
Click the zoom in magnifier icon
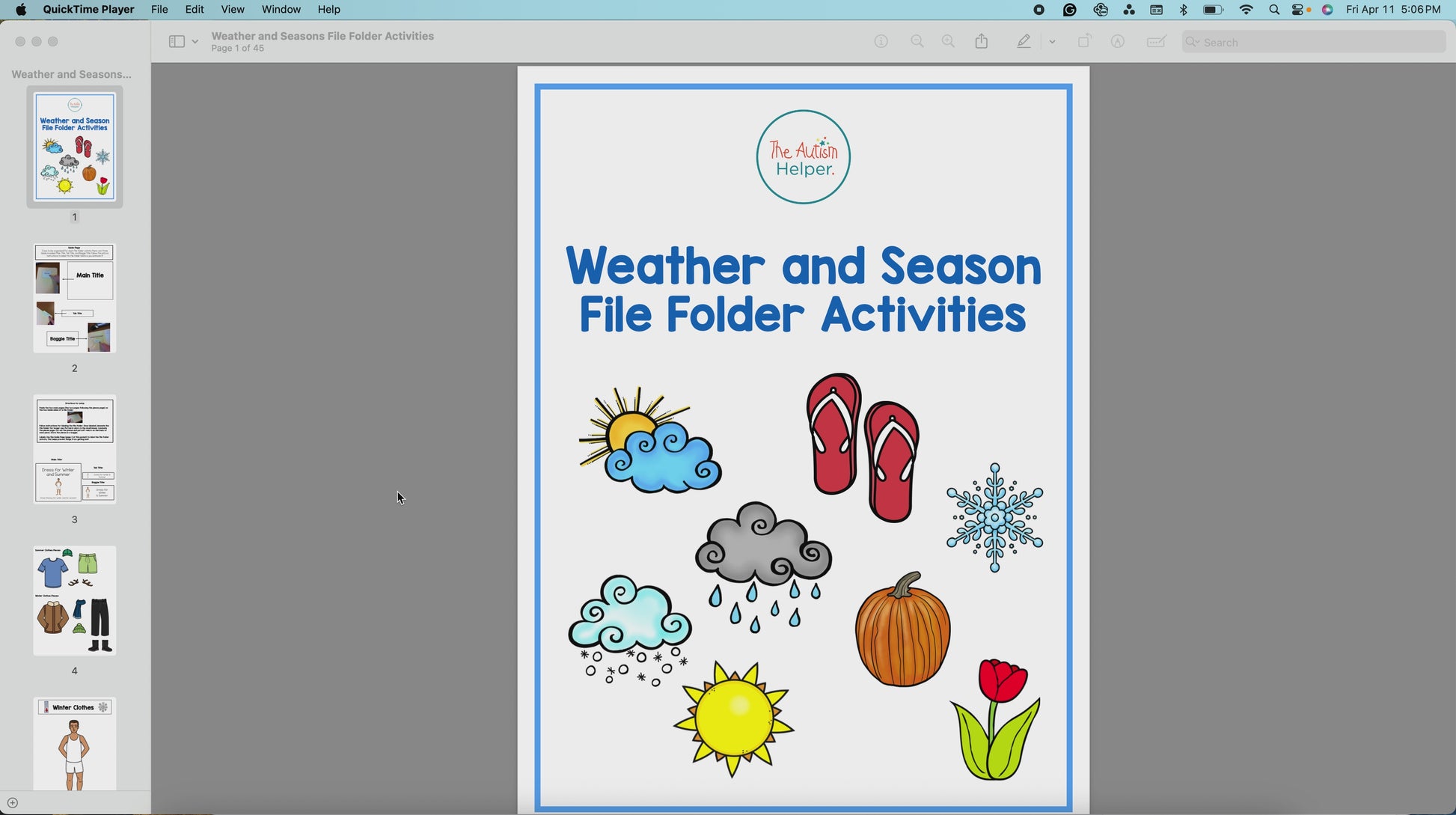pyautogui.click(x=948, y=42)
